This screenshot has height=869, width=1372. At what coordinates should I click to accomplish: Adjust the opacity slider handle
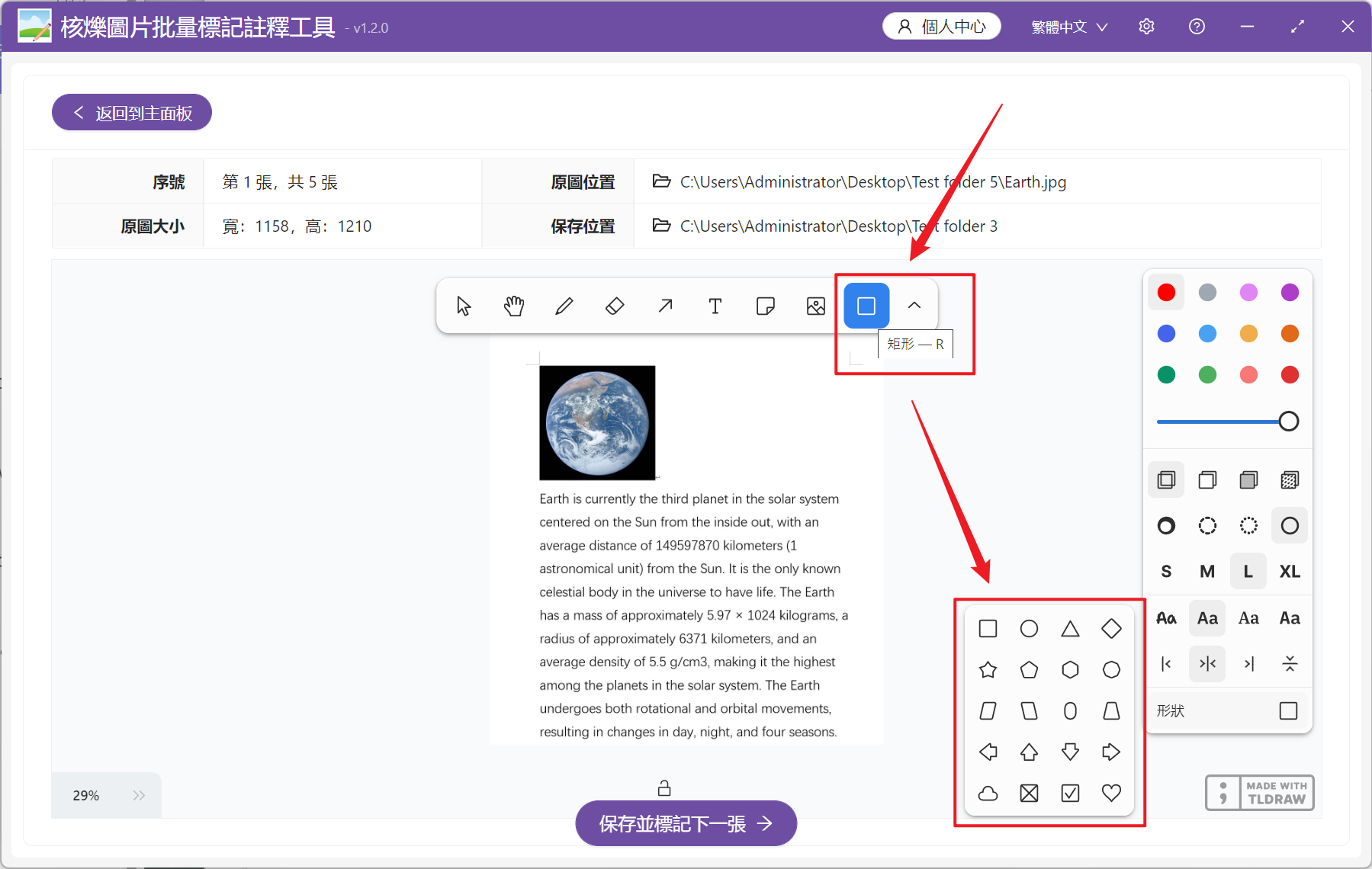tap(1289, 421)
